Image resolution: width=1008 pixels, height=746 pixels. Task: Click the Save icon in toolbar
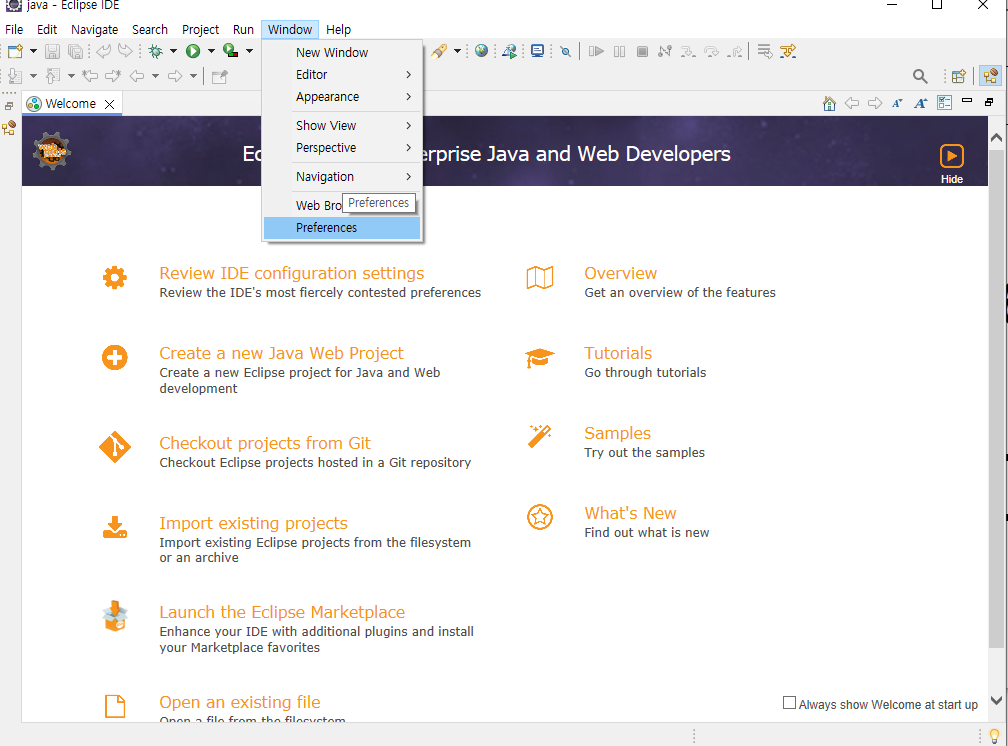[x=52, y=51]
